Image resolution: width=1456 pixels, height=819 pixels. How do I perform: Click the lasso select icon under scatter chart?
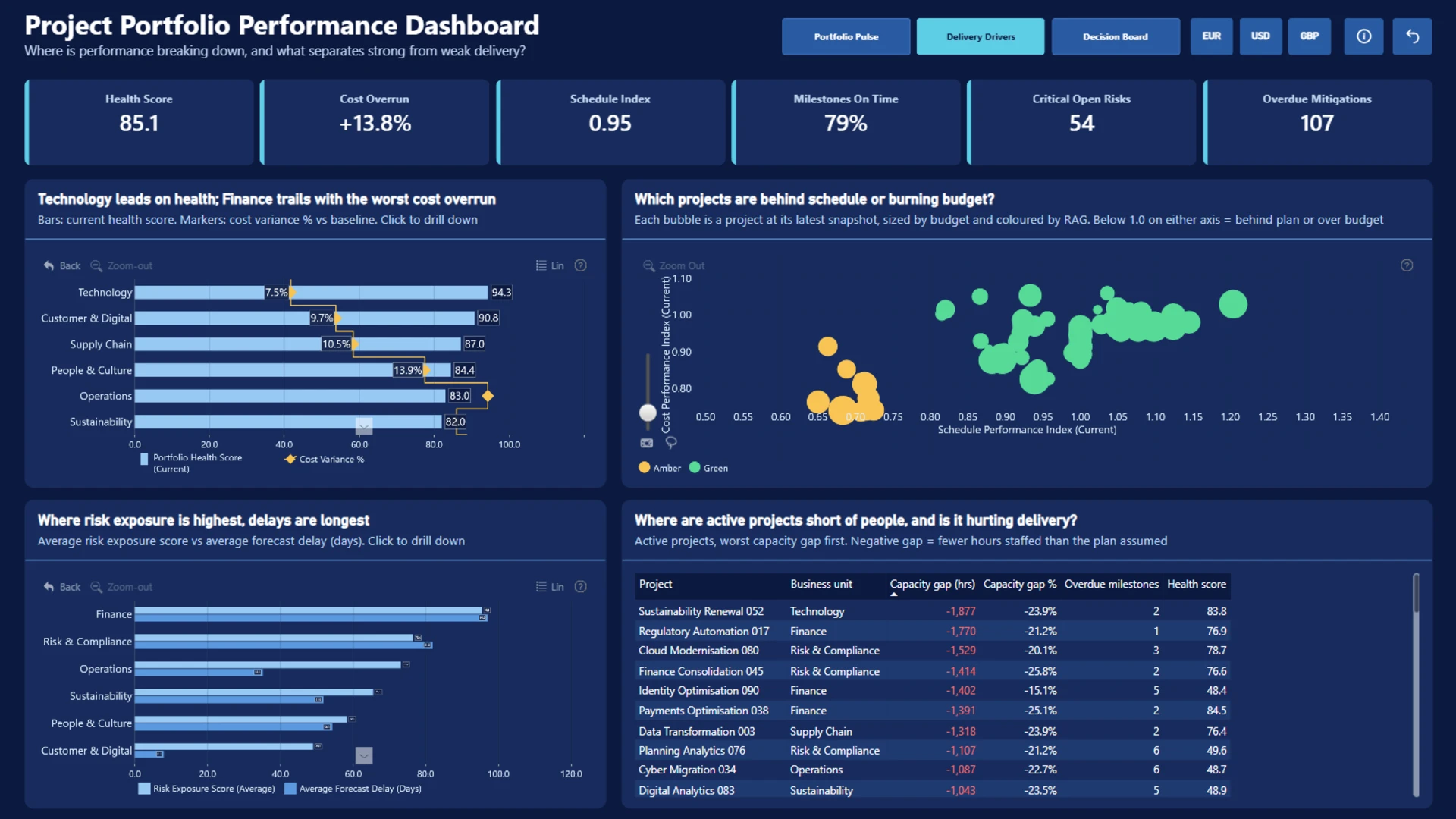(x=671, y=443)
